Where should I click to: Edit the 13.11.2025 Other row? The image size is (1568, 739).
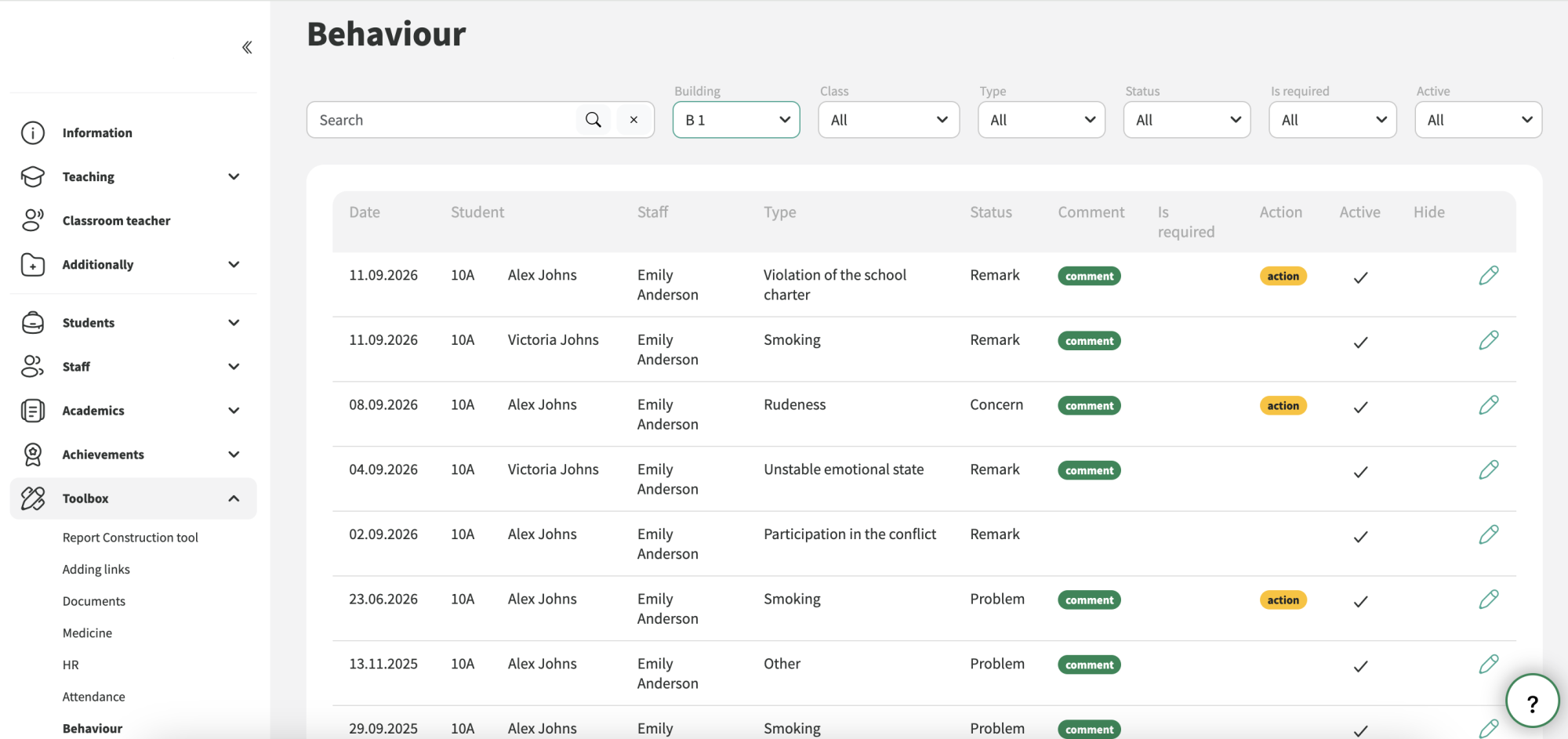[1488, 665]
